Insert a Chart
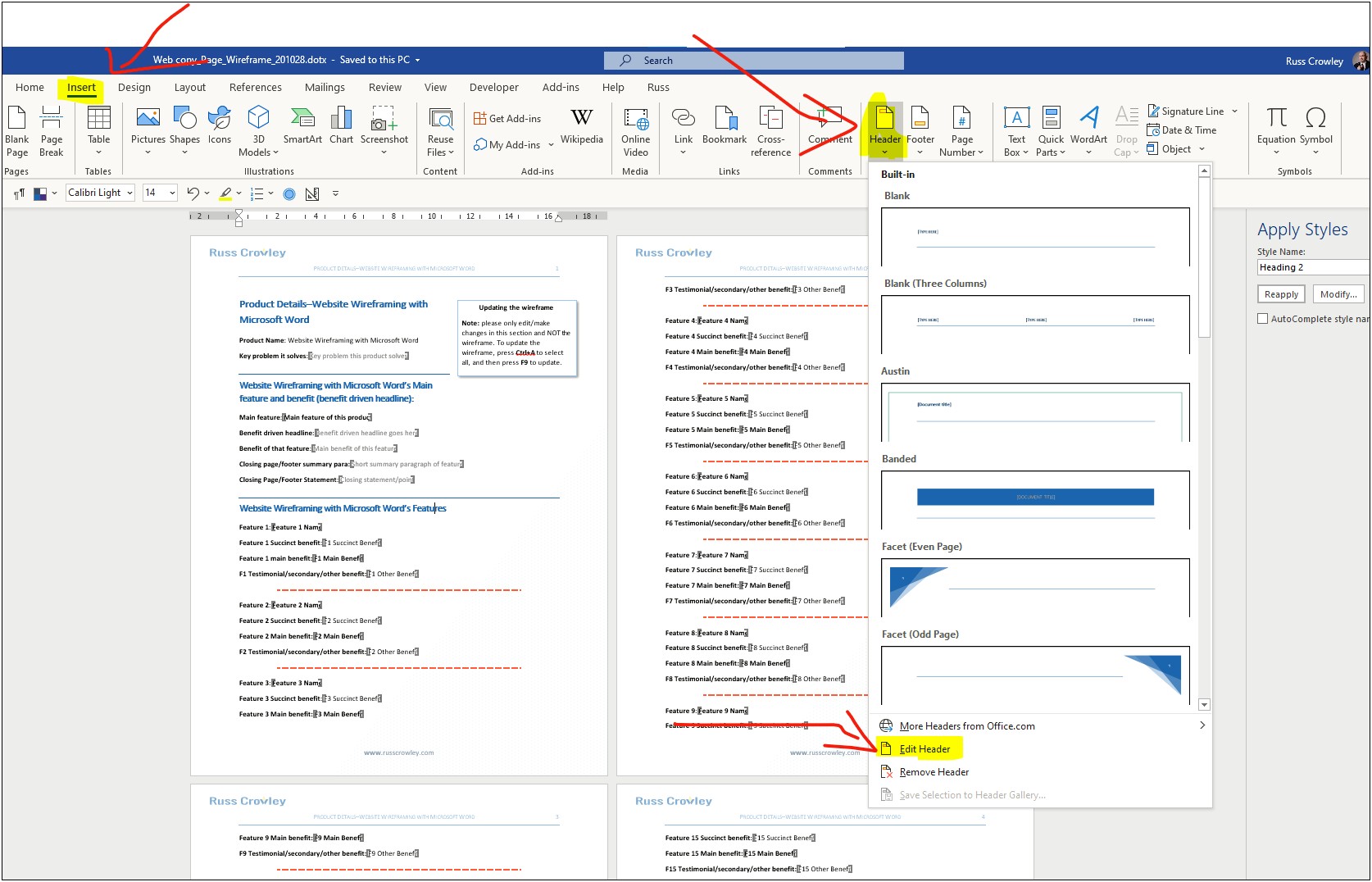This screenshot has height=882, width=1372. click(341, 127)
